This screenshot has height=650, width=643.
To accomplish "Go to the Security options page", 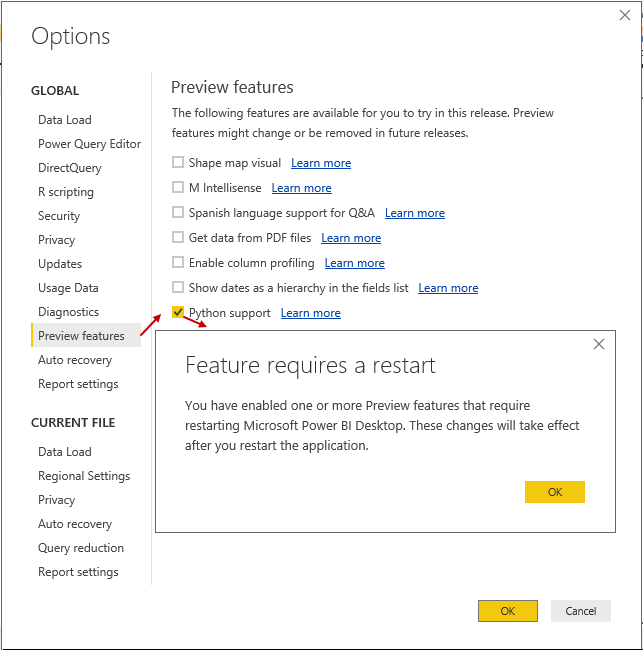I will tap(59, 216).
